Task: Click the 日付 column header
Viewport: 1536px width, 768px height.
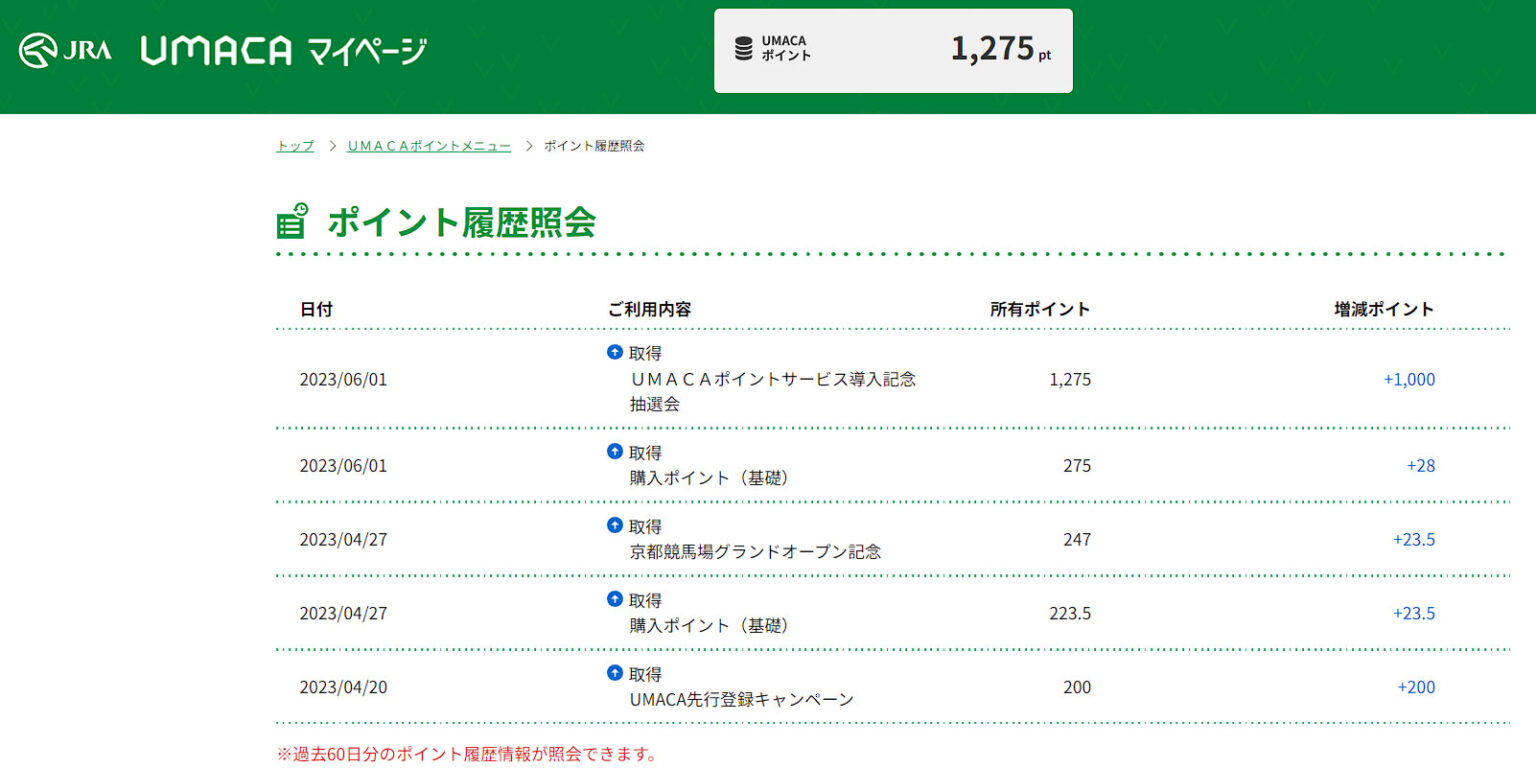Action: coord(318,309)
